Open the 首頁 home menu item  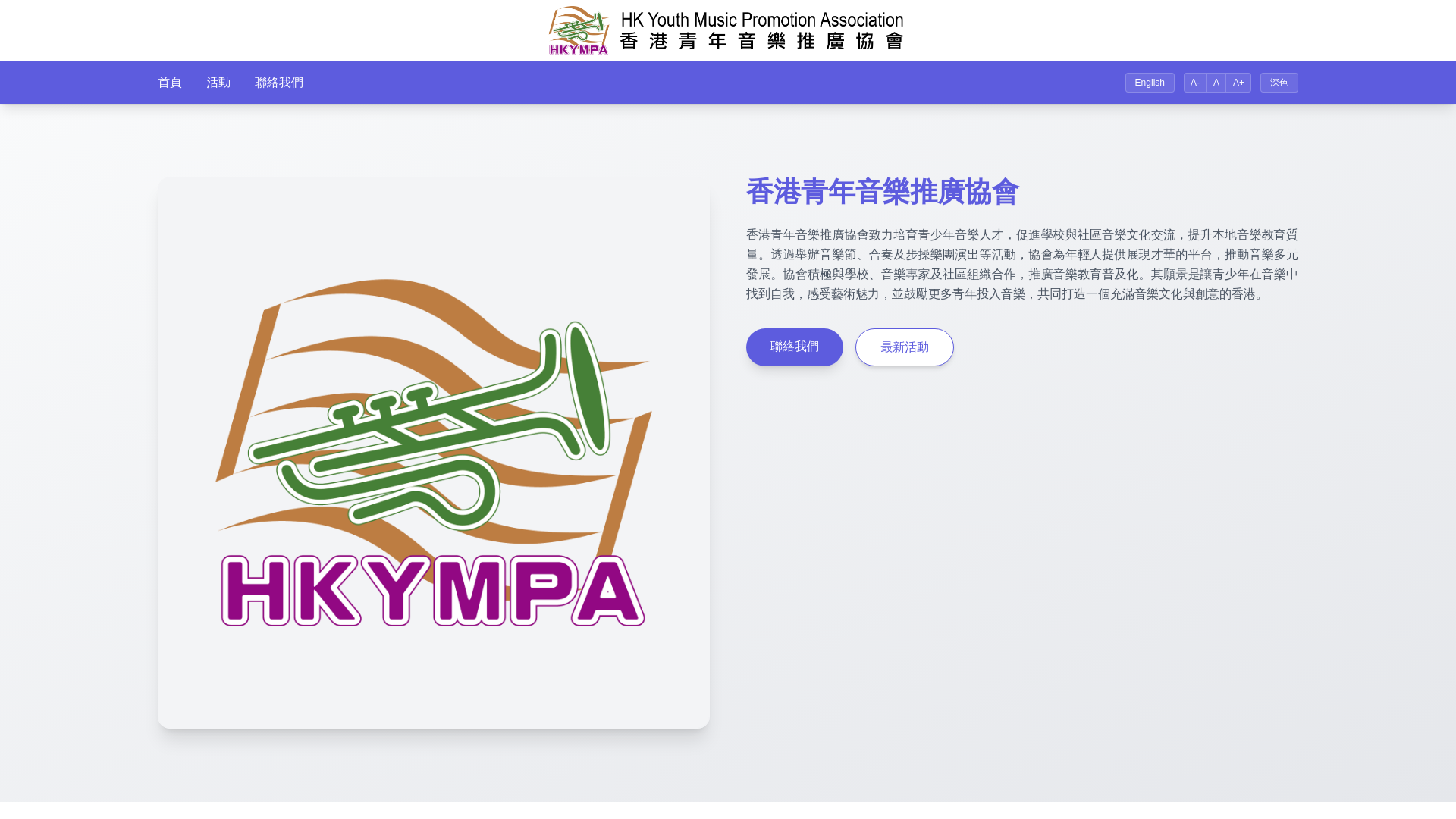click(170, 83)
